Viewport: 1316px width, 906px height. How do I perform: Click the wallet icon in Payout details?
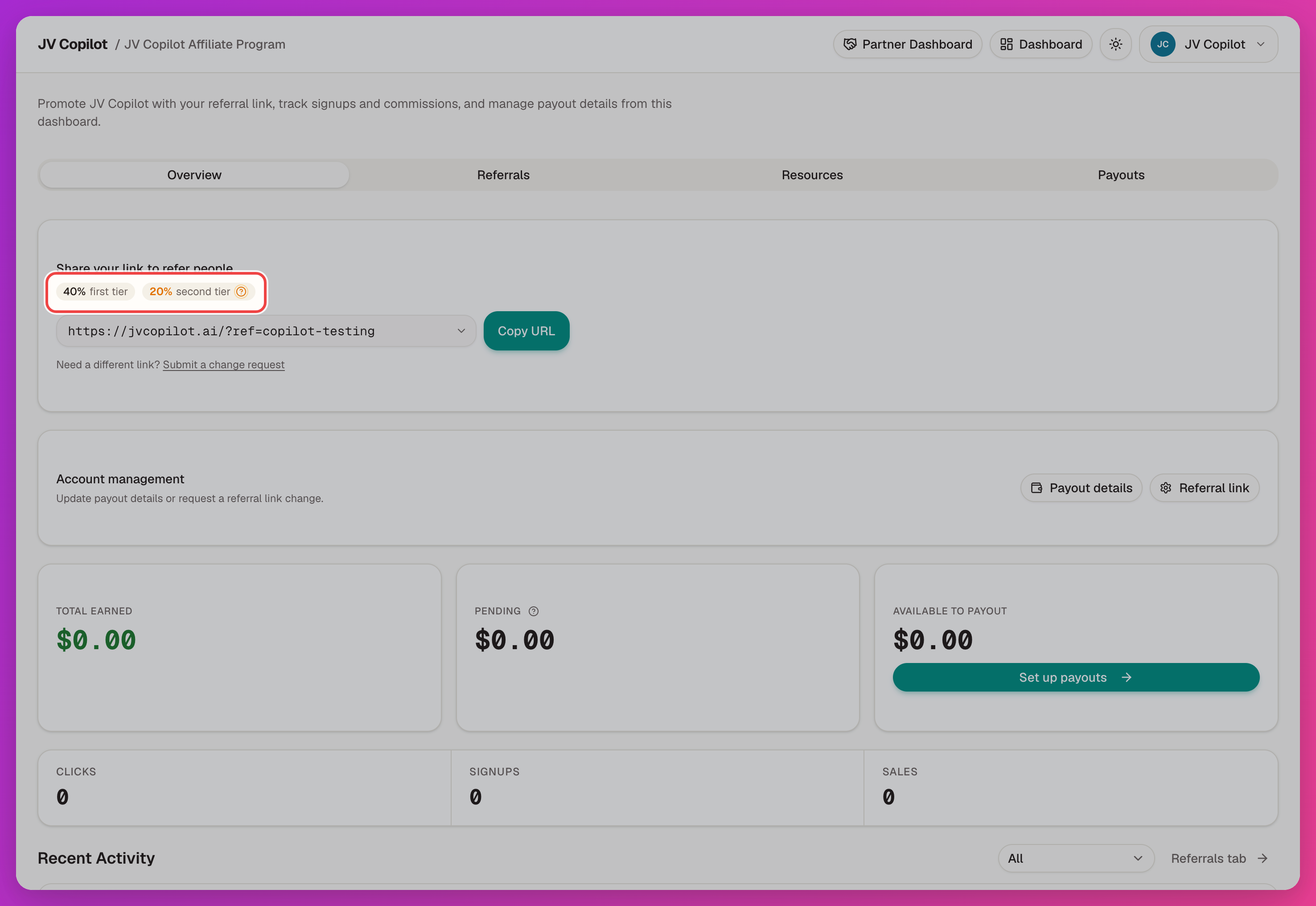(x=1036, y=488)
